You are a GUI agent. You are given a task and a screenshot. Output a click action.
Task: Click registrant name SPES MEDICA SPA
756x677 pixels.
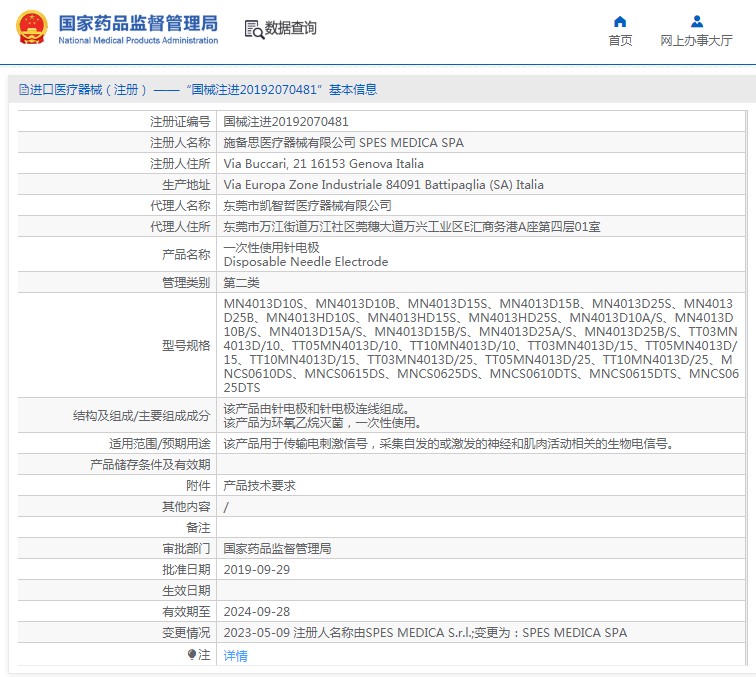(411, 143)
